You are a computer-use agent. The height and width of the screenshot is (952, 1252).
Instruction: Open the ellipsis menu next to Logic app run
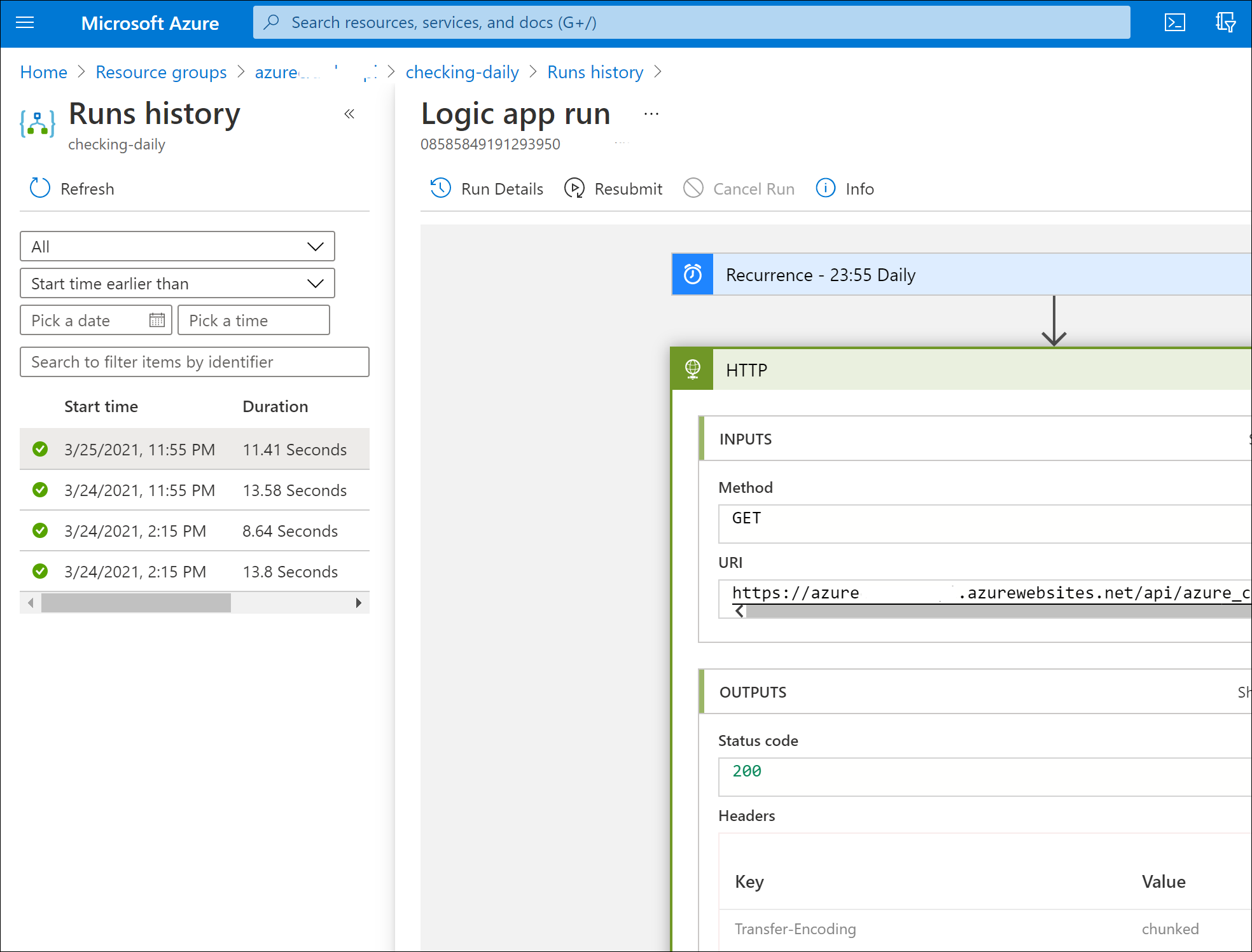click(651, 114)
